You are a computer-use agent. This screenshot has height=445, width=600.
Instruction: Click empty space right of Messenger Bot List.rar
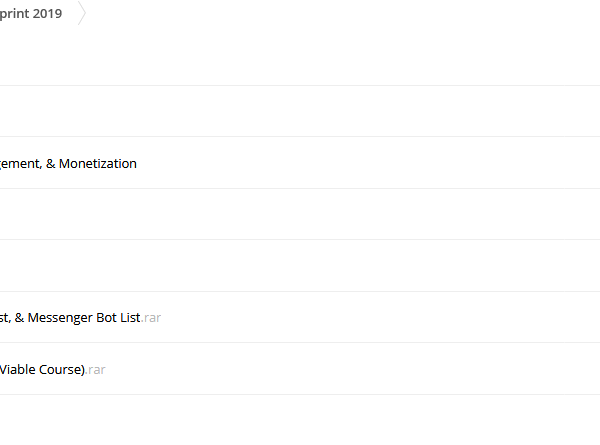click(379, 317)
